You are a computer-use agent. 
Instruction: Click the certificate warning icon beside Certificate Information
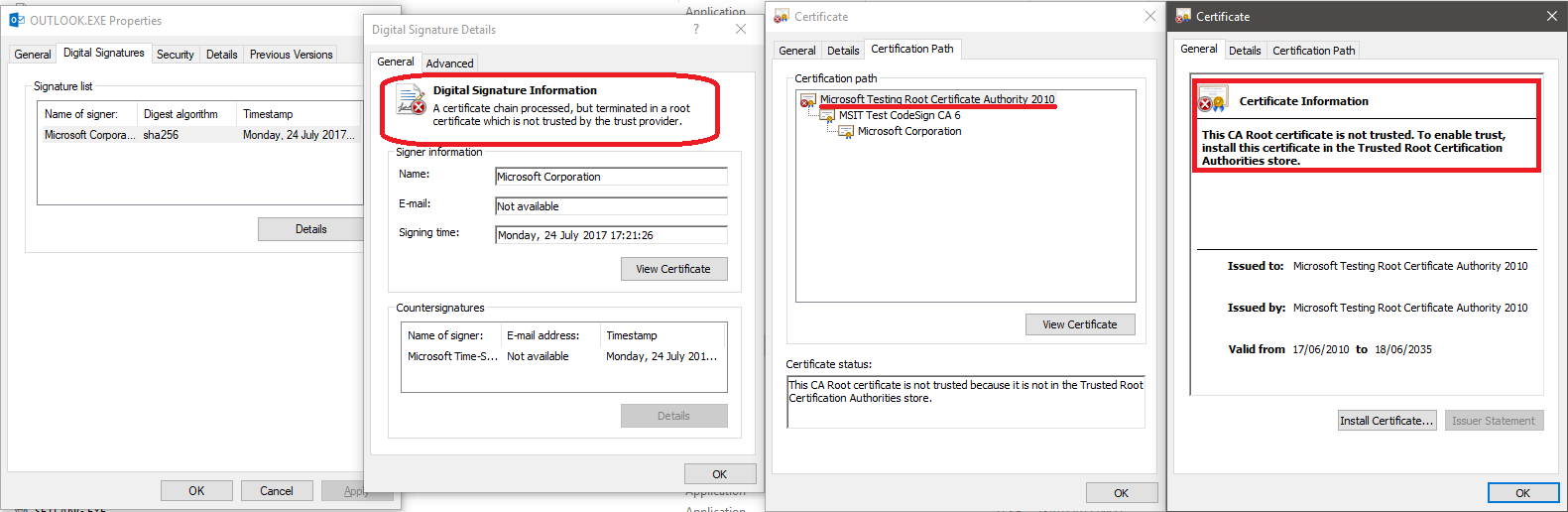tap(1212, 100)
